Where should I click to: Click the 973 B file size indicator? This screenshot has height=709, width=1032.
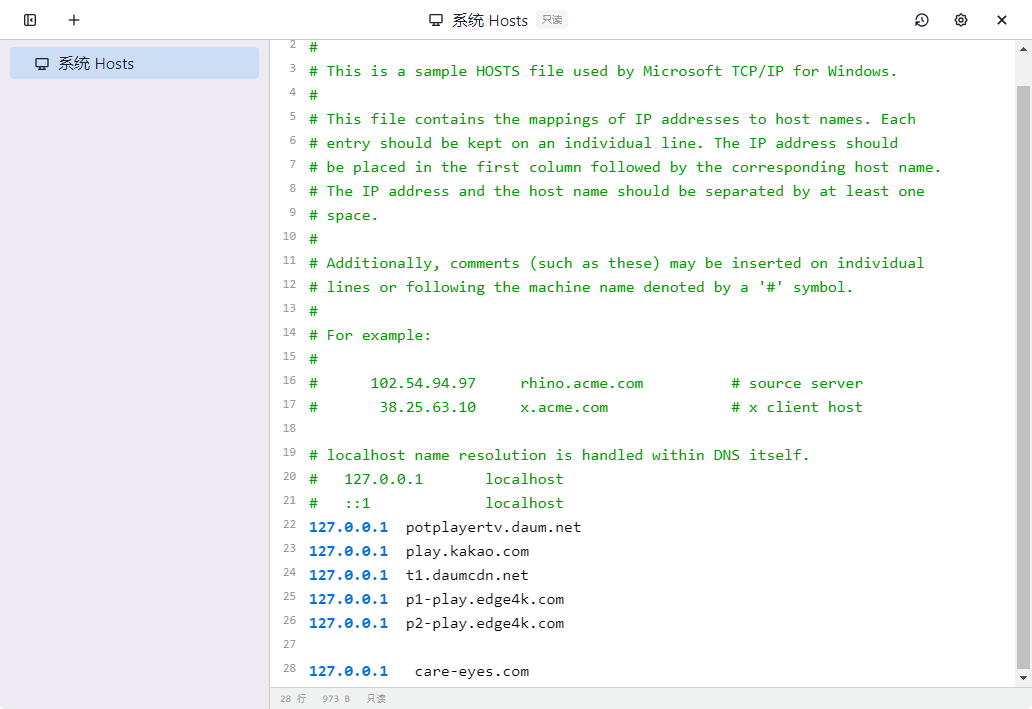[x=335, y=698]
